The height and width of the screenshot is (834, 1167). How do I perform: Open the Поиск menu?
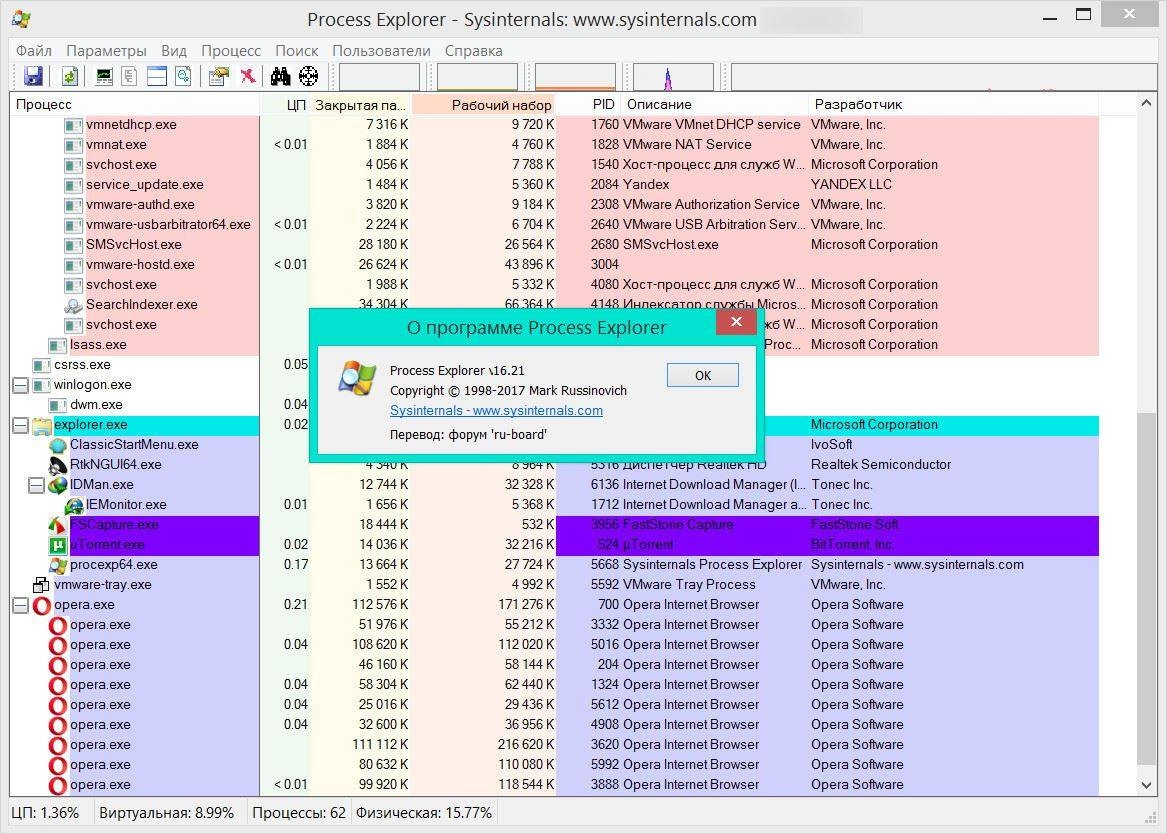(x=296, y=51)
